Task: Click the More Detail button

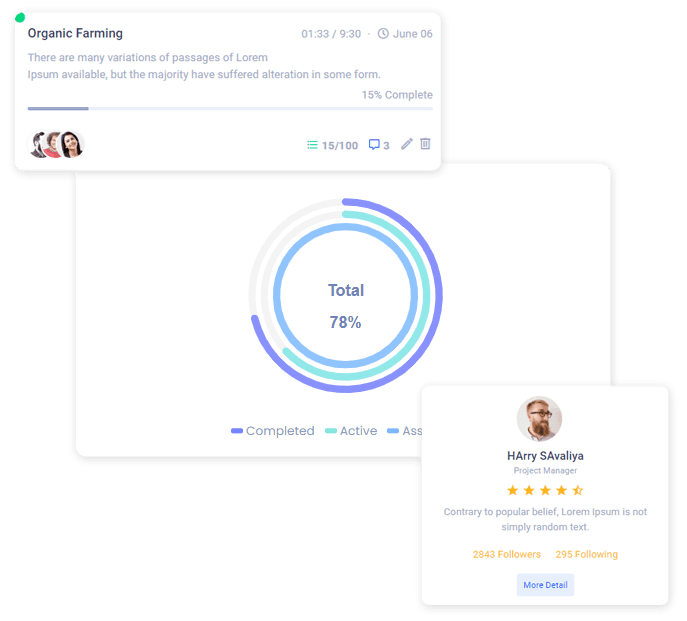Action: [x=545, y=585]
